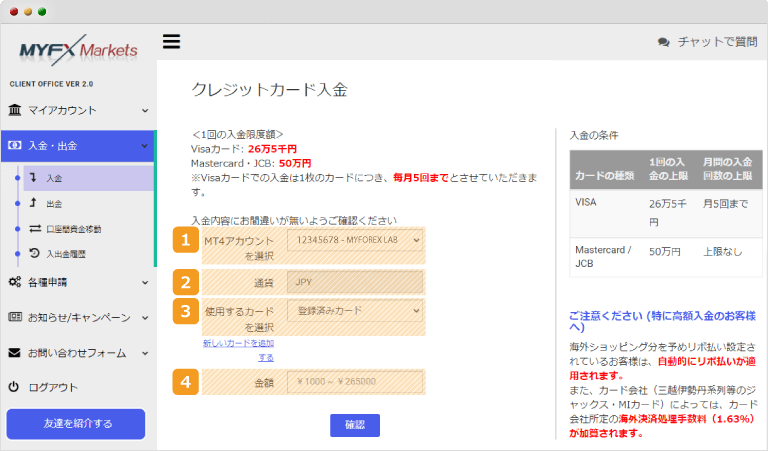Click the yellow macOS minimize button
This screenshot has height=451, width=768.
coord(28,12)
